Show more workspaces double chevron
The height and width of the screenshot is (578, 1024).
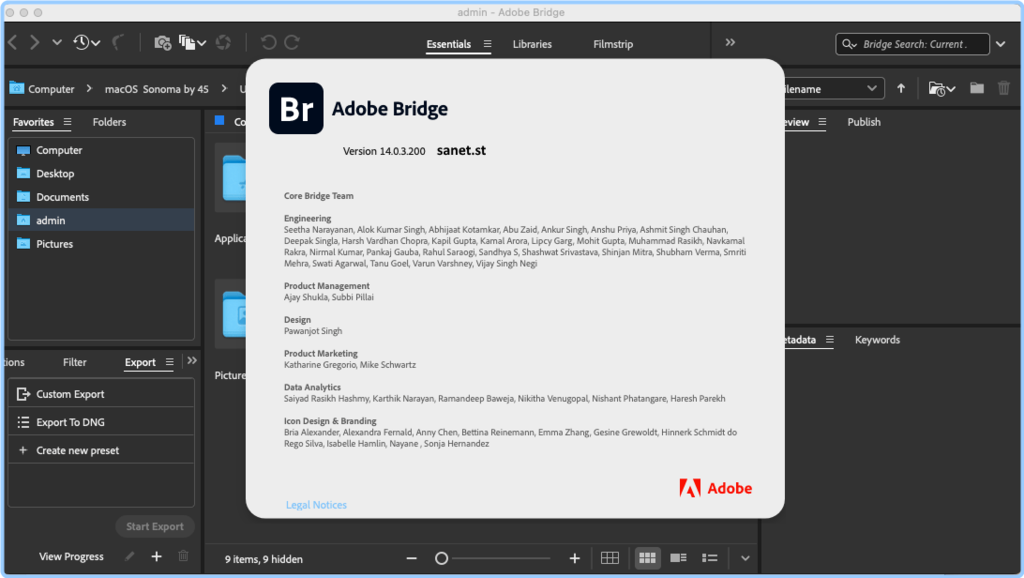(x=730, y=42)
